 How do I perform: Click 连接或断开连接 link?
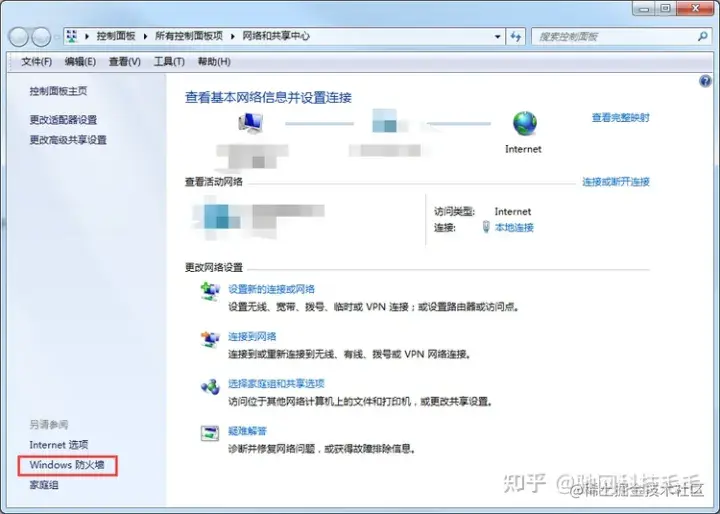tap(616, 182)
